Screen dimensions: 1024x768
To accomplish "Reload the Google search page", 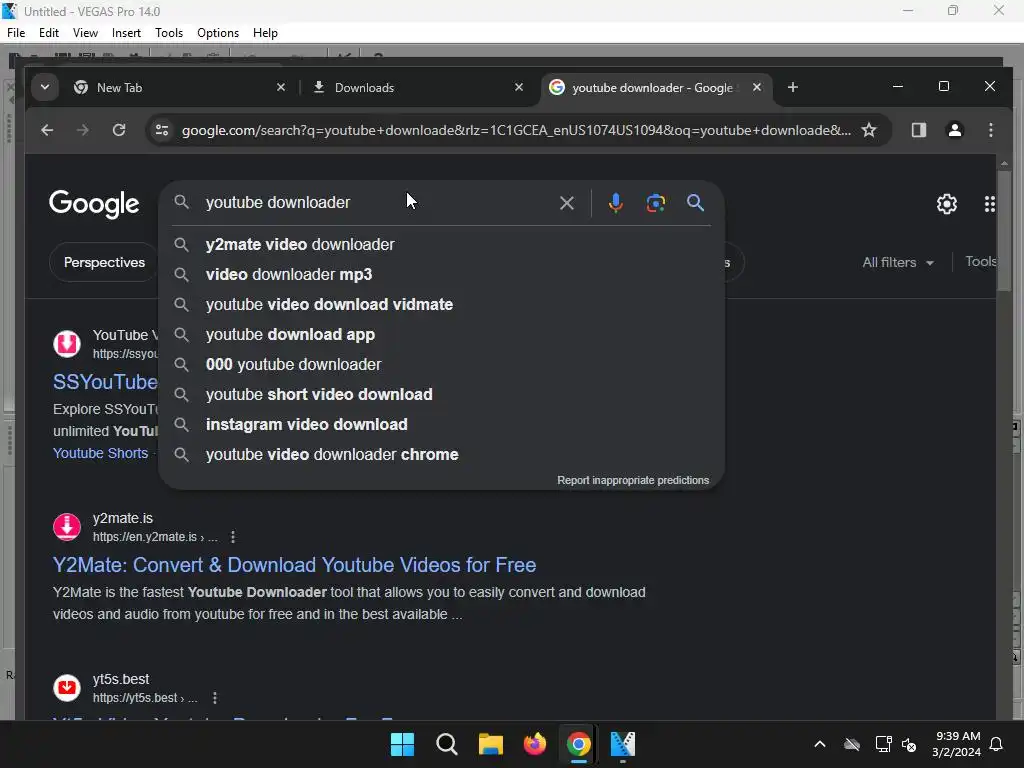I will (x=119, y=130).
